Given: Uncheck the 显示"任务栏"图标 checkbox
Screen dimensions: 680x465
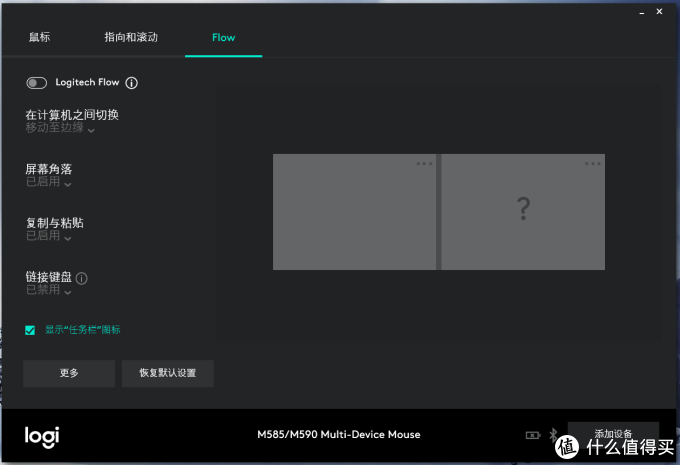Looking at the screenshot, I should pos(30,330).
